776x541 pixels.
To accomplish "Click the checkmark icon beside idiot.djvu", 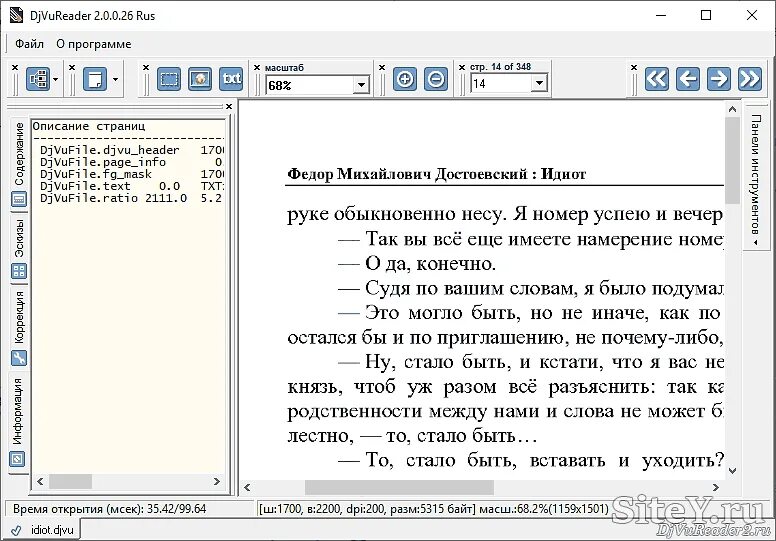I will click(16, 530).
